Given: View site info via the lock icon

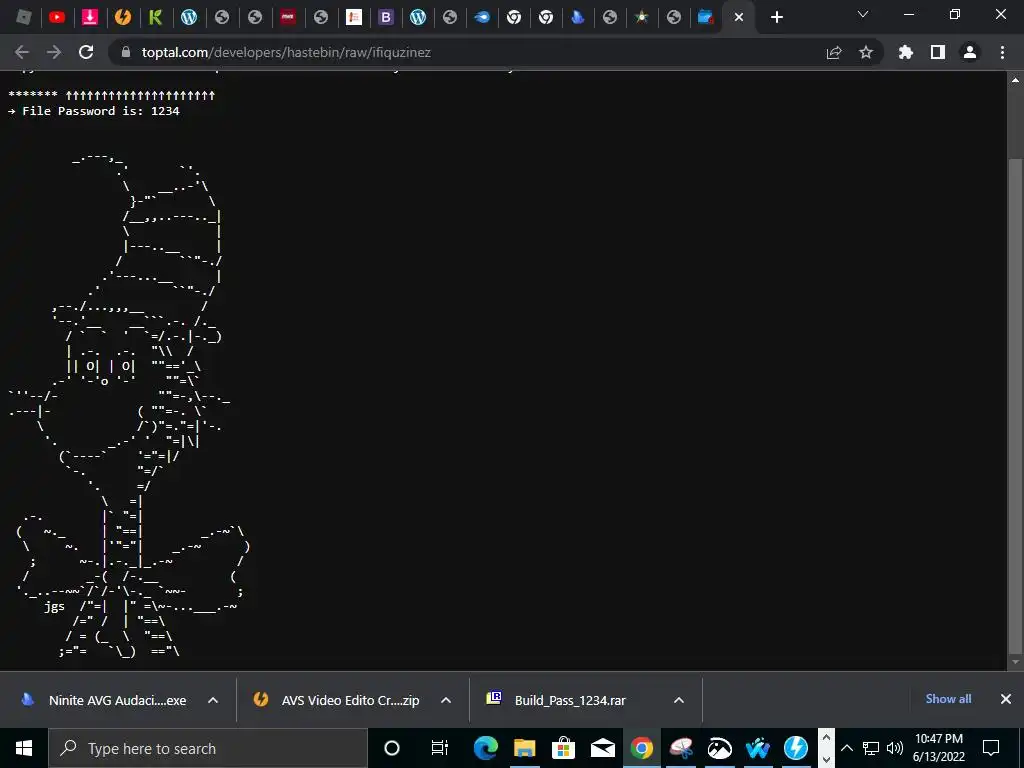Looking at the screenshot, I should pyautogui.click(x=126, y=52).
